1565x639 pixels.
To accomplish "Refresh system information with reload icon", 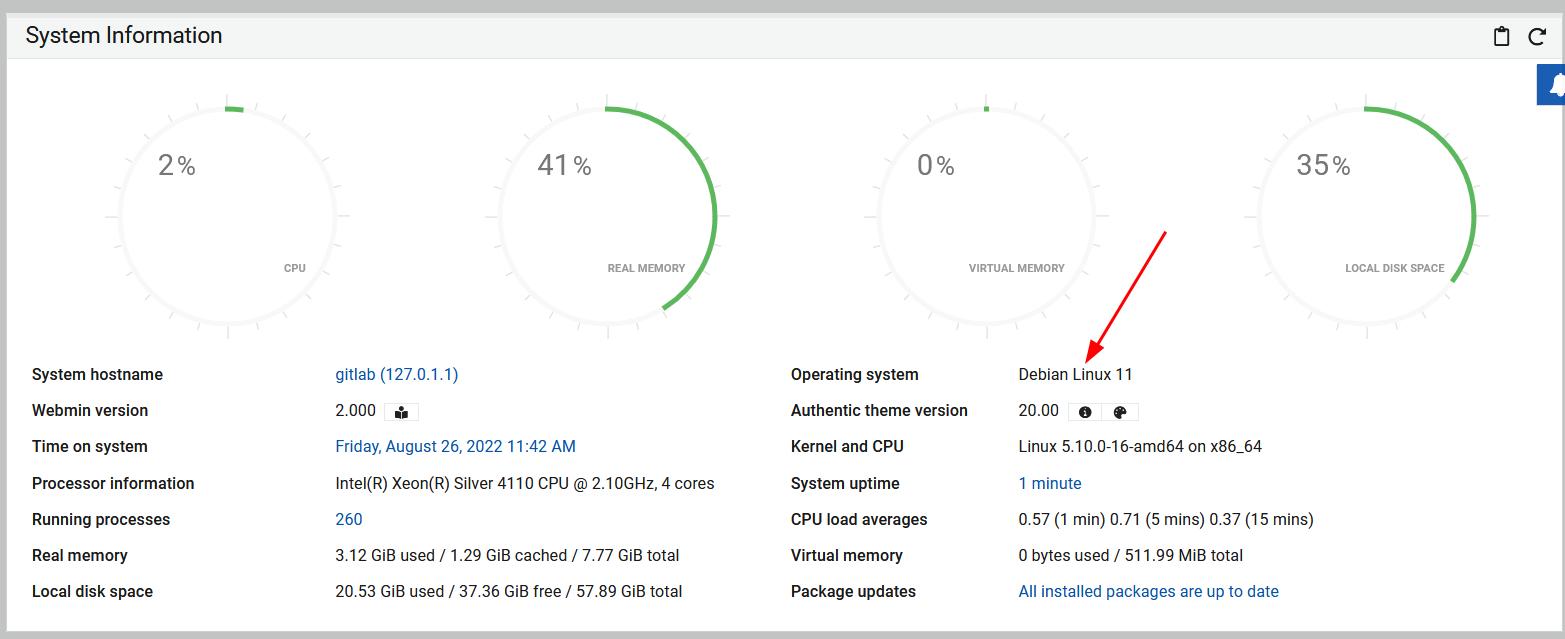I will (1537, 37).
